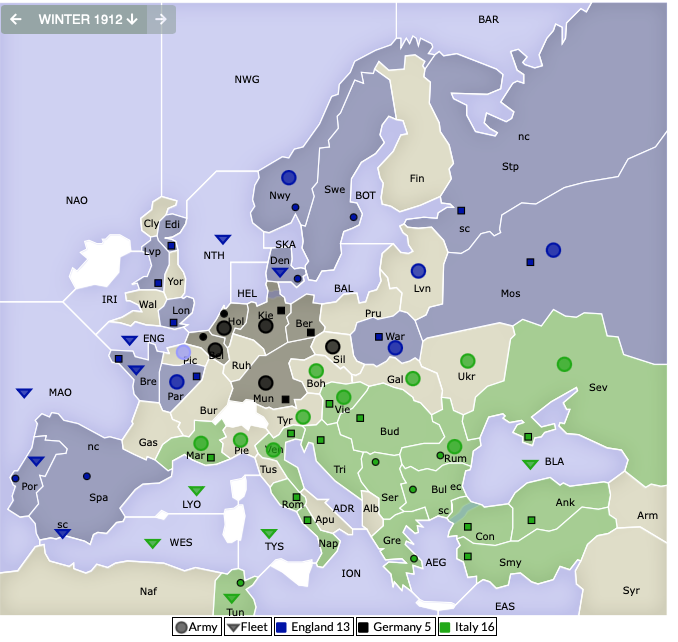The height and width of the screenshot is (642, 678).
Task: Select the German army in Belgium
Action: pyautogui.click(x=215, y=350)
